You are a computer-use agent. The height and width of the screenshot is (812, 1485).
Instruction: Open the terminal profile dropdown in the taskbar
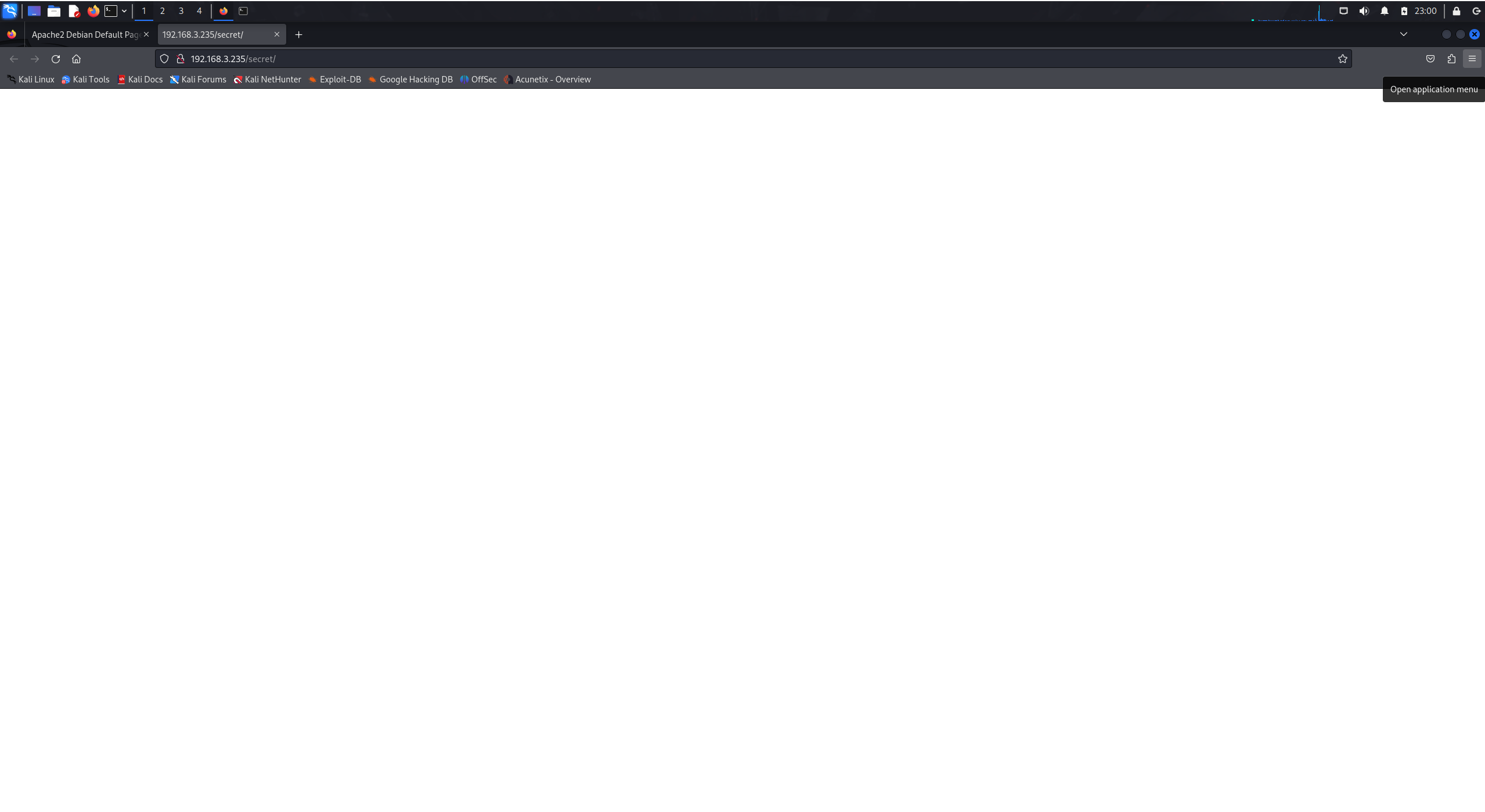124,10
